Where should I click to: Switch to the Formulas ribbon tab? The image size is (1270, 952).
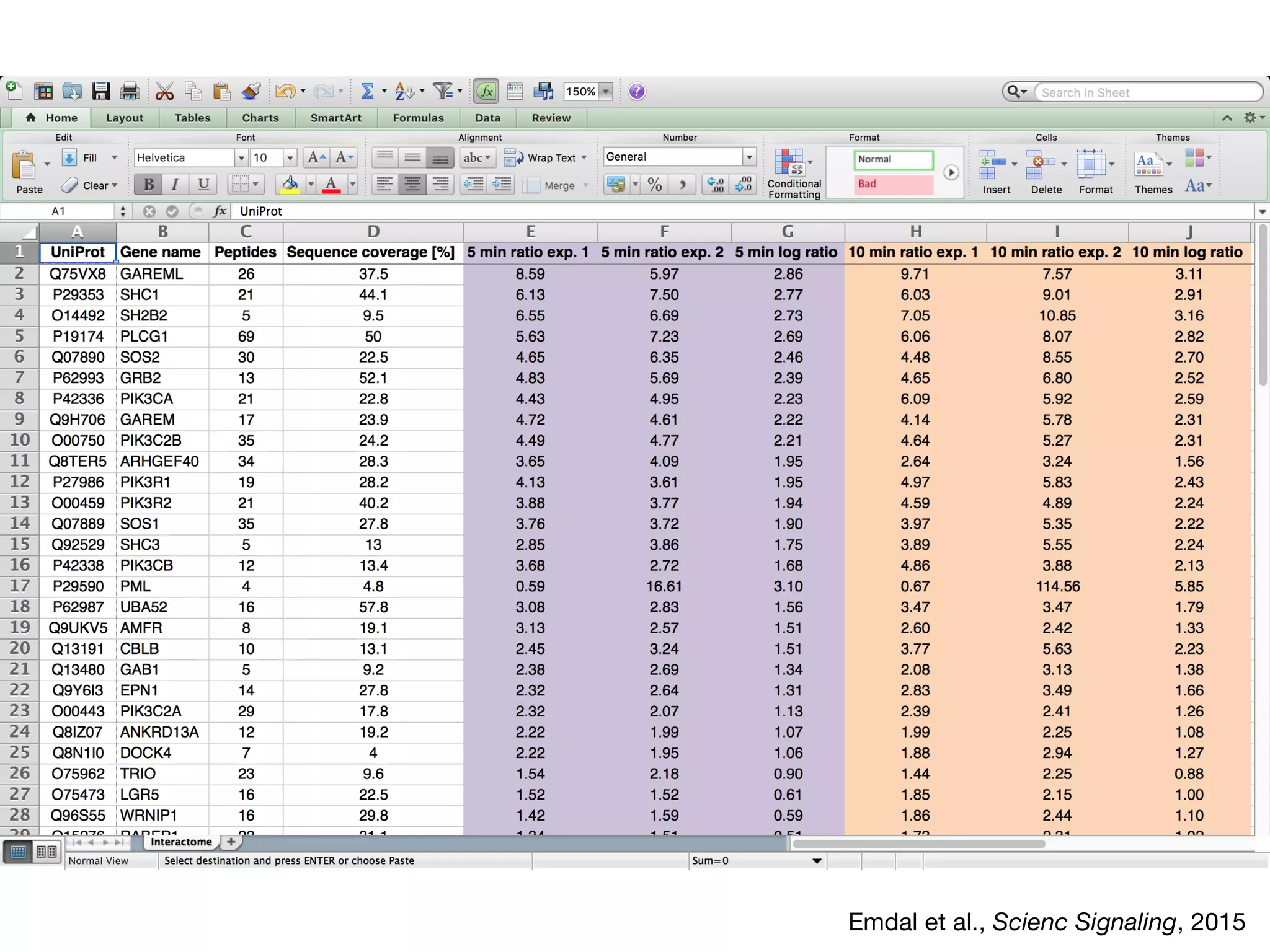pos(418,118)
